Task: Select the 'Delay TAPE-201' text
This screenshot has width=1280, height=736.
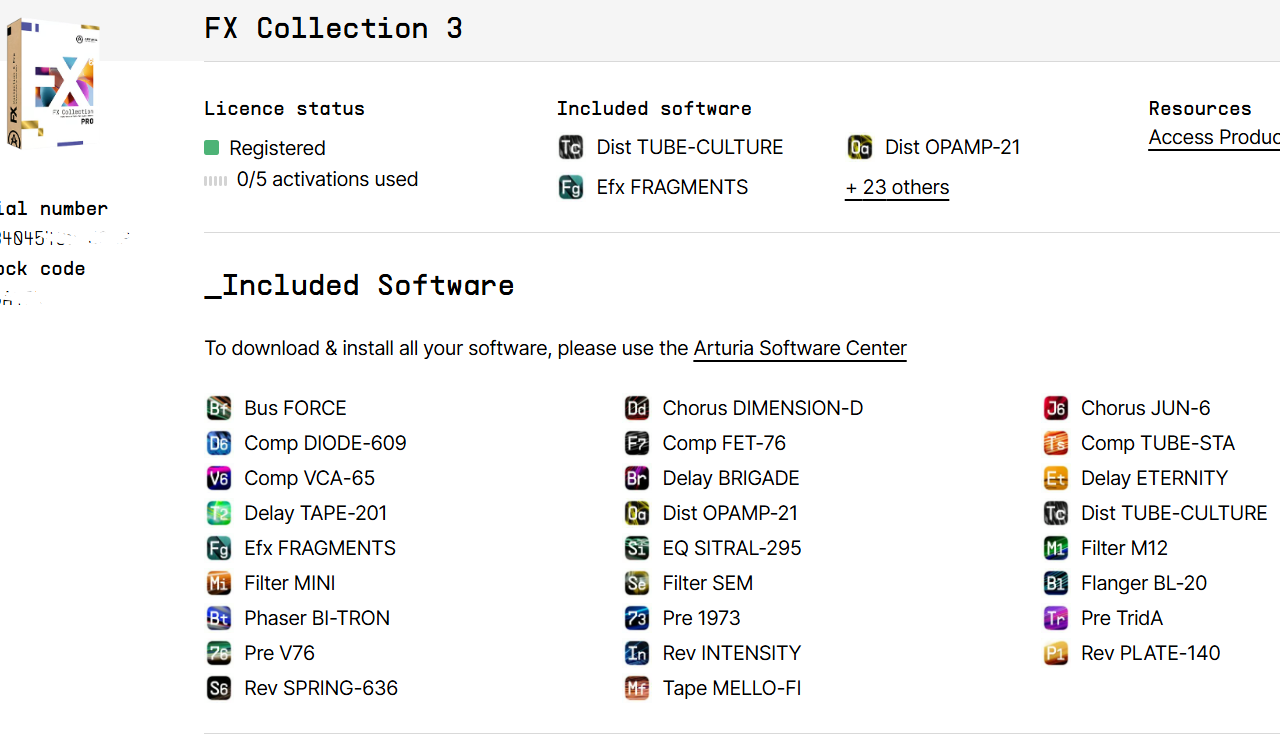Action: (x=315, y=513)
